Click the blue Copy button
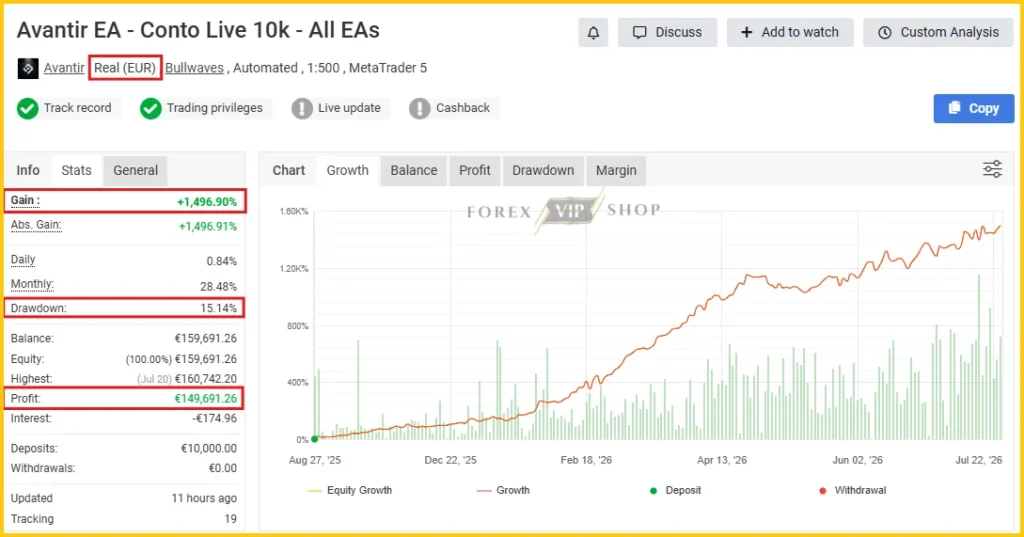Screen dimensions: 1024x537 [x=974, y=108]
